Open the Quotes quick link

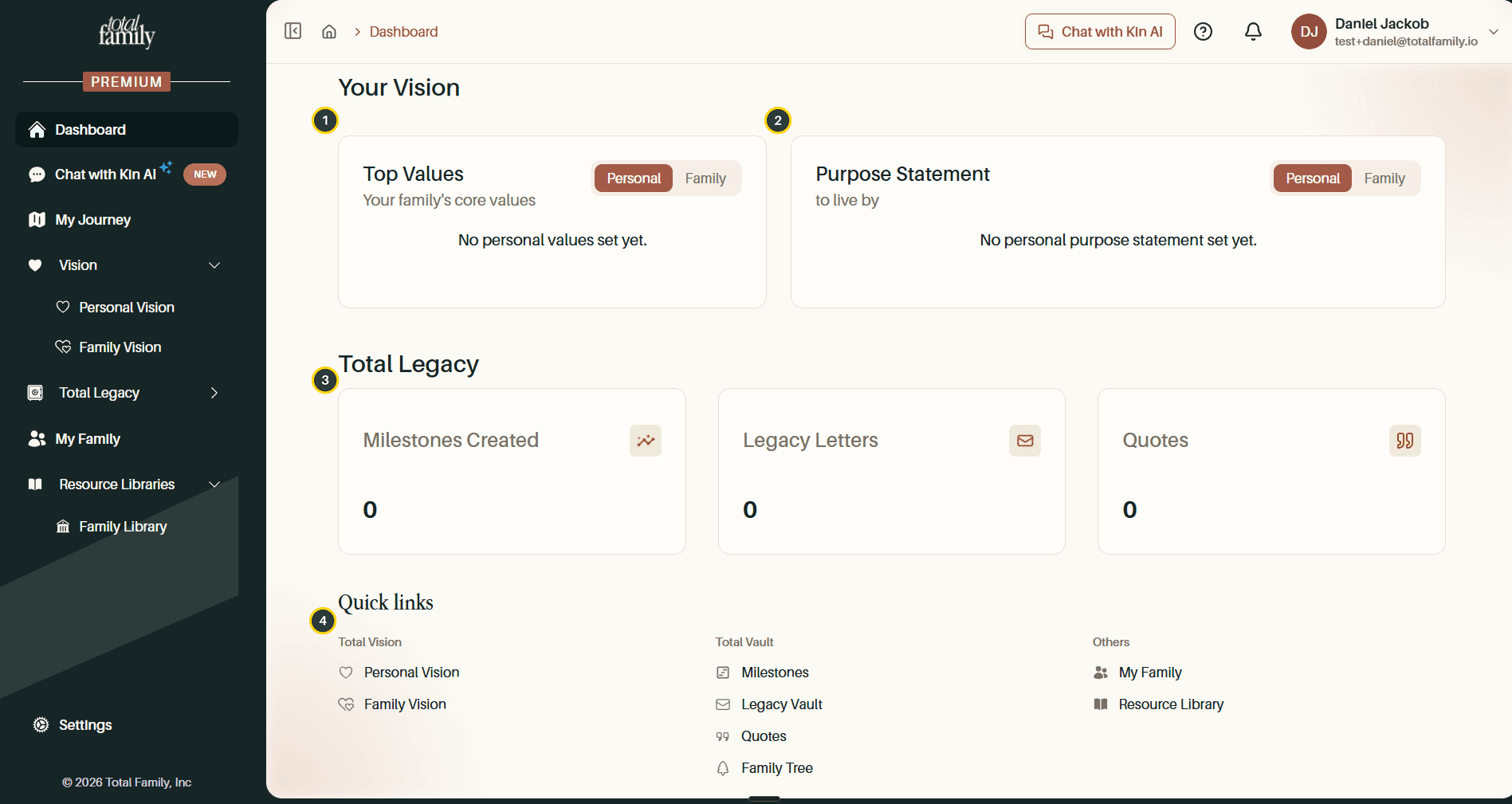coord(752,736)
